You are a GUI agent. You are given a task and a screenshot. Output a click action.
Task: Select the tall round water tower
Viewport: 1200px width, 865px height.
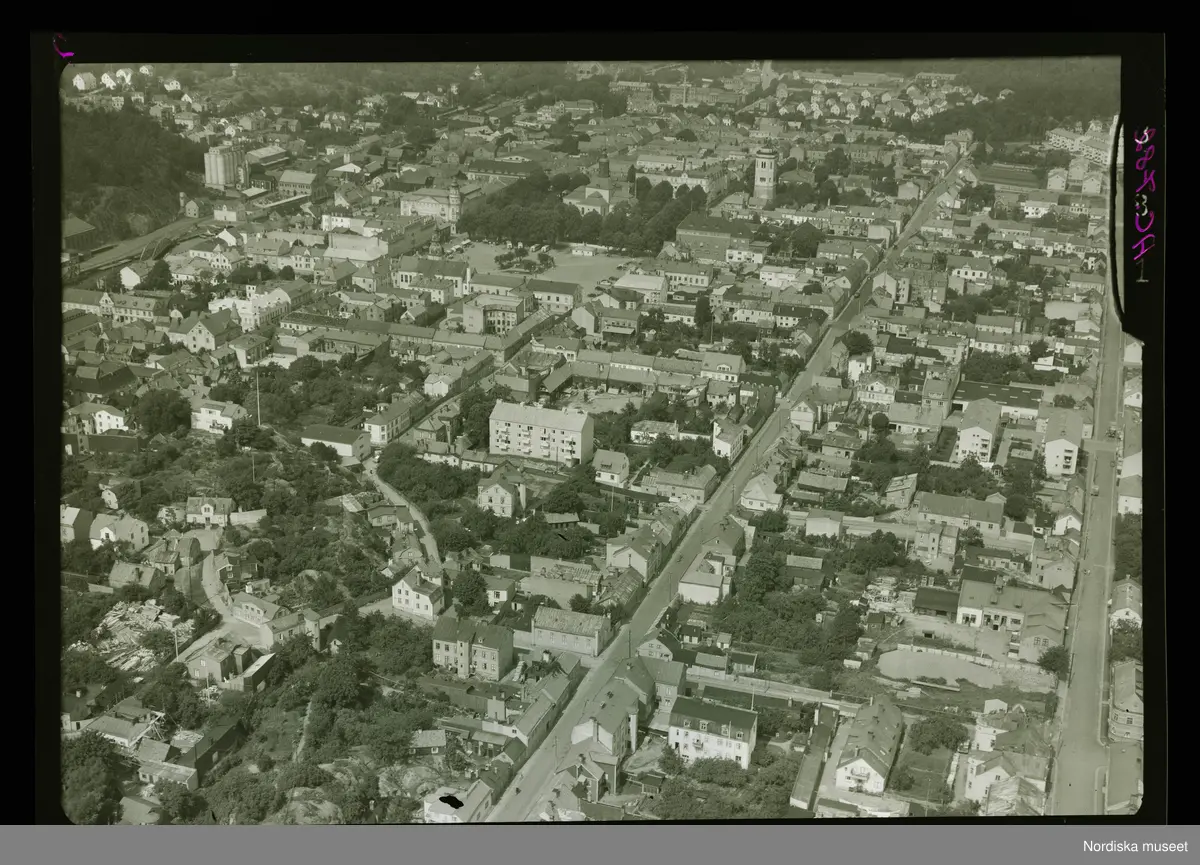[x=765, y=174]
